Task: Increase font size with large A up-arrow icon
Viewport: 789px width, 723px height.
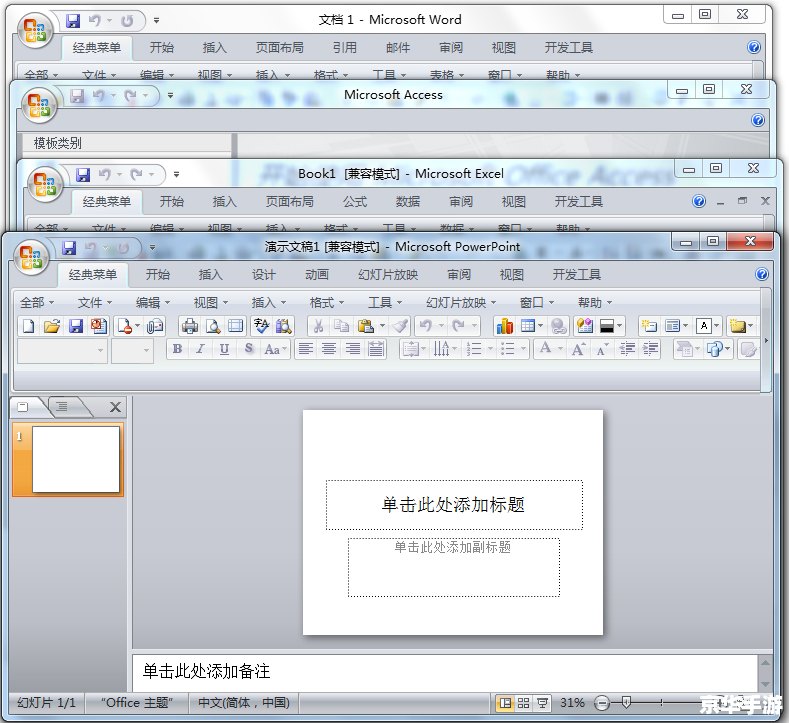Action: point(578,349)
